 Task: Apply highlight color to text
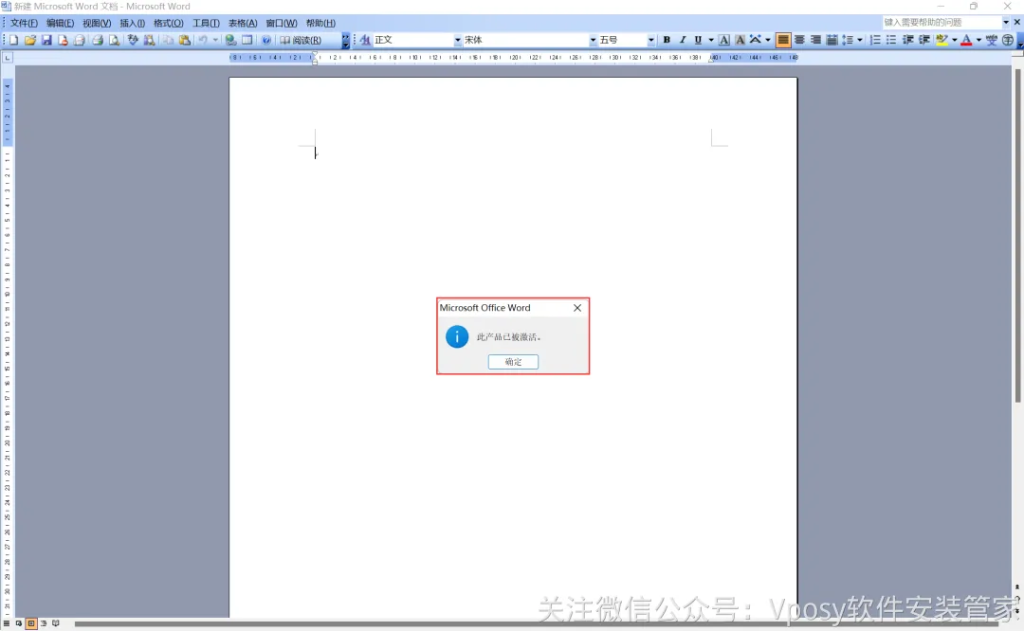pyautogui.click(x=942, y=40)
